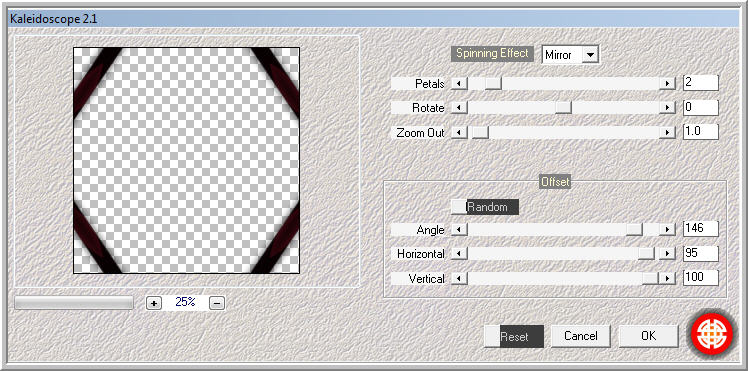Confirm with the OK button
Image resolution: width=748 pixels, height=371 pixels.
pos(648,336)
